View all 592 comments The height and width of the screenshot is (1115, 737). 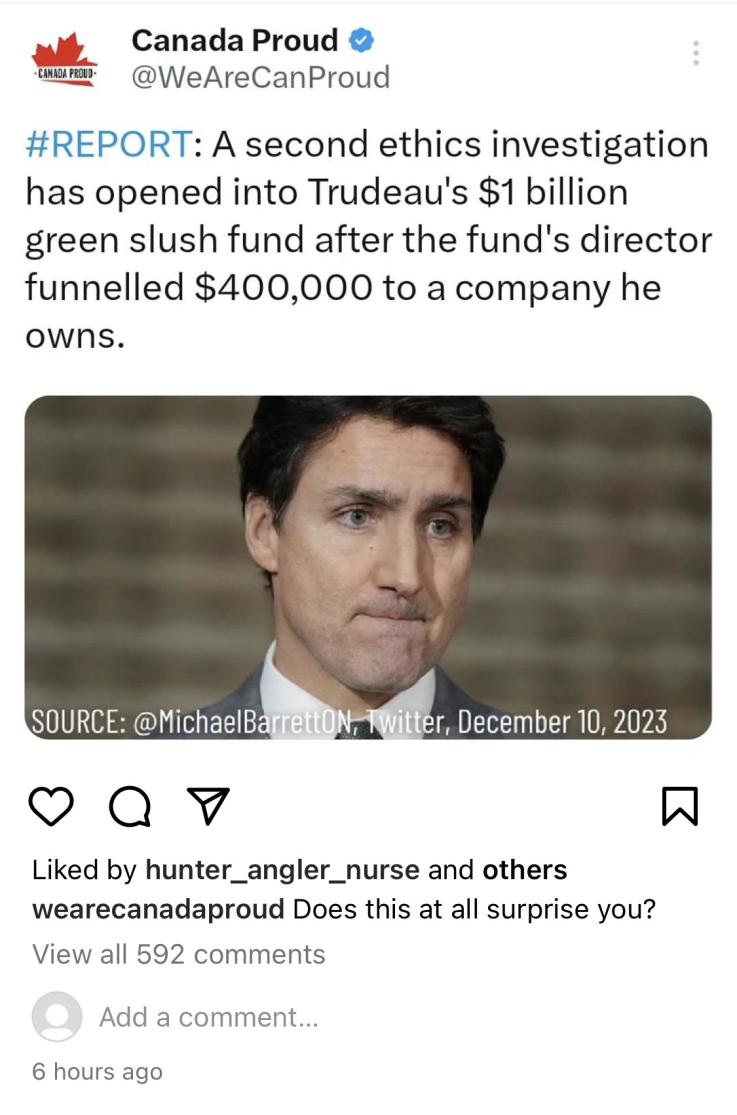click(x=179, y=954)
